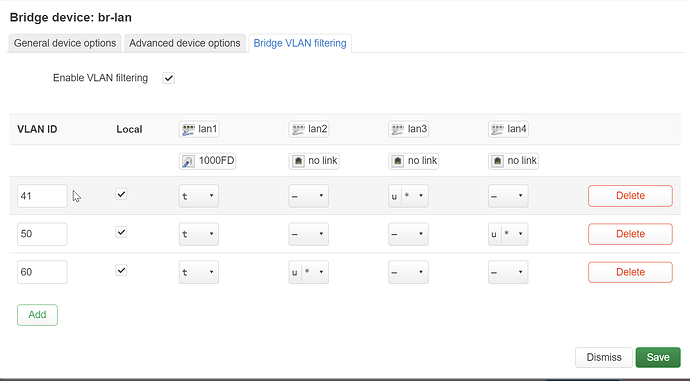The image size is (690, 381).
Task: Toggle the Enable VLAN filtering checkbox
Action: [x=169, y=78]
